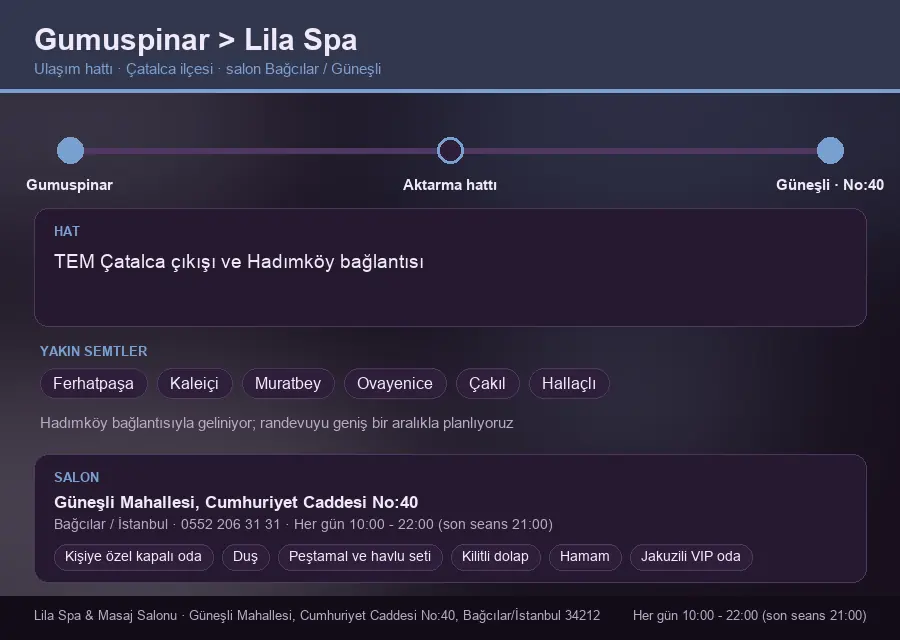Click the Jakuzili VIP oda tag

(691, 557)
